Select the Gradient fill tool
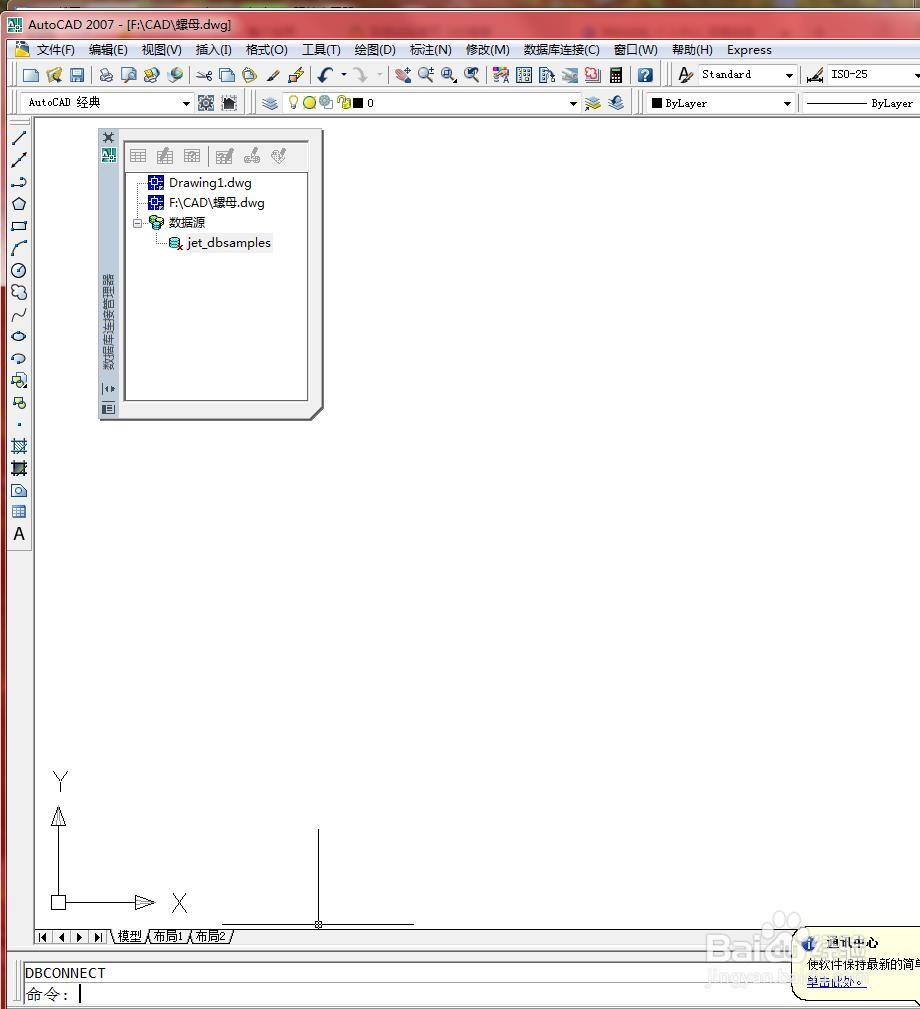The image size is (920, 1009). point(19,468)
